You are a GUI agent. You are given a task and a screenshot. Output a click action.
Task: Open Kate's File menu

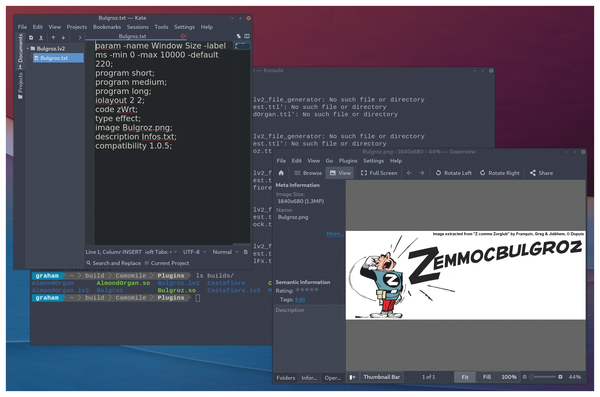pyautogui.click(x=22, y=27)
